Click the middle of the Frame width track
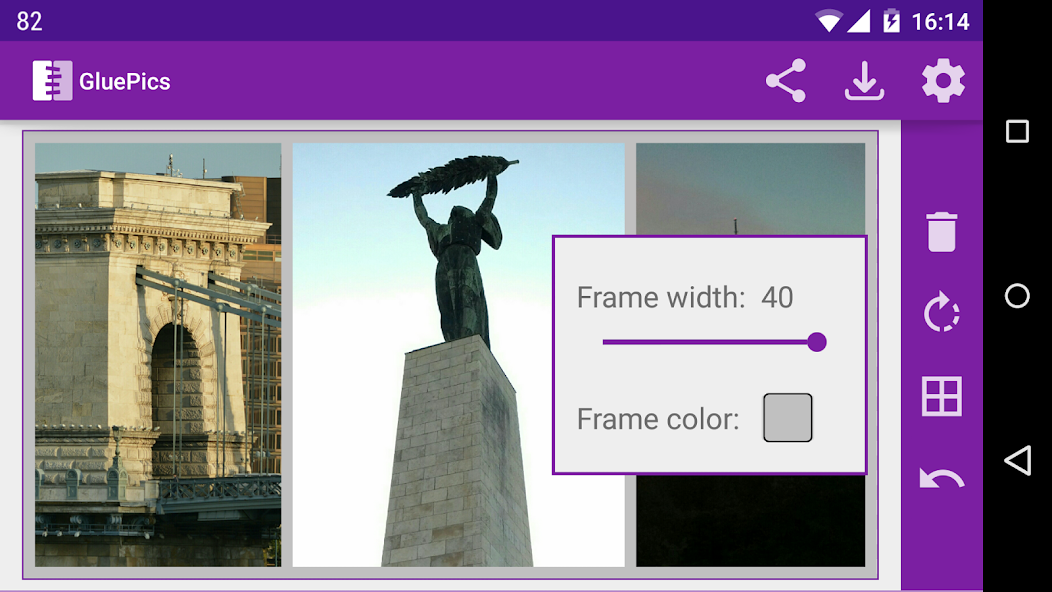The height and width of the screenshot is (592, 1052). 710,342
